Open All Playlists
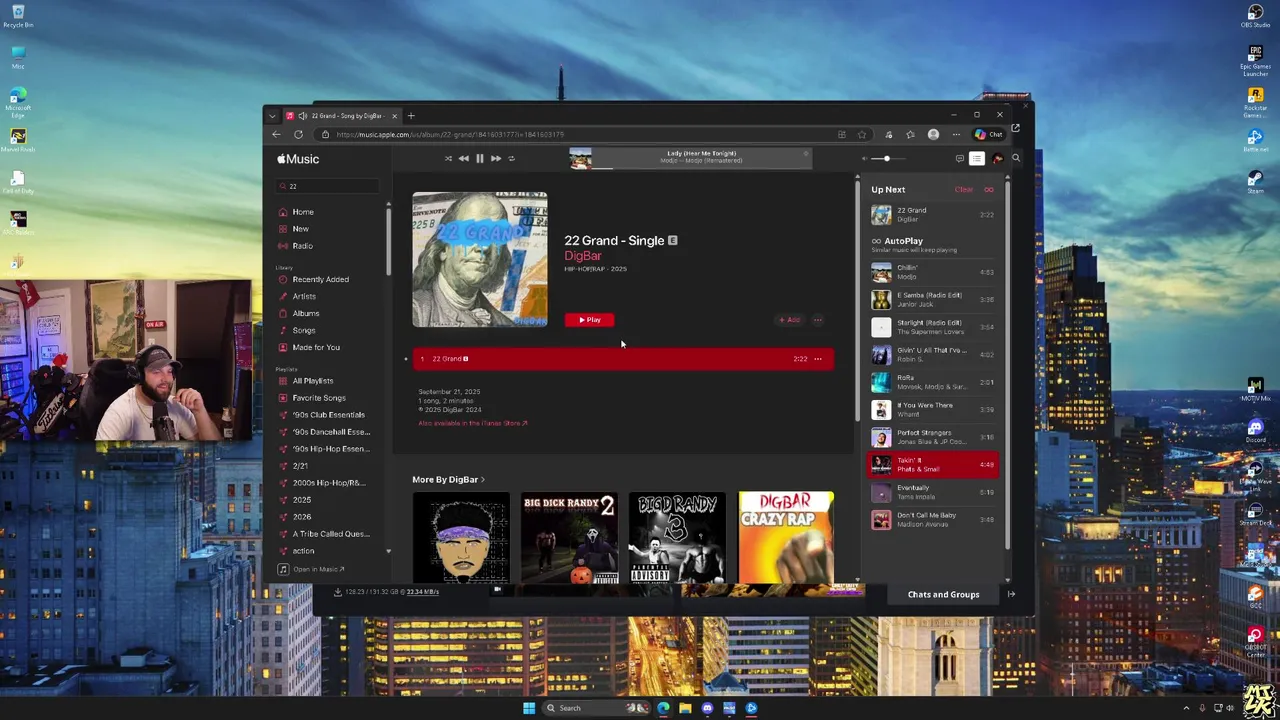1280x720 pixels. pos(312,381)
